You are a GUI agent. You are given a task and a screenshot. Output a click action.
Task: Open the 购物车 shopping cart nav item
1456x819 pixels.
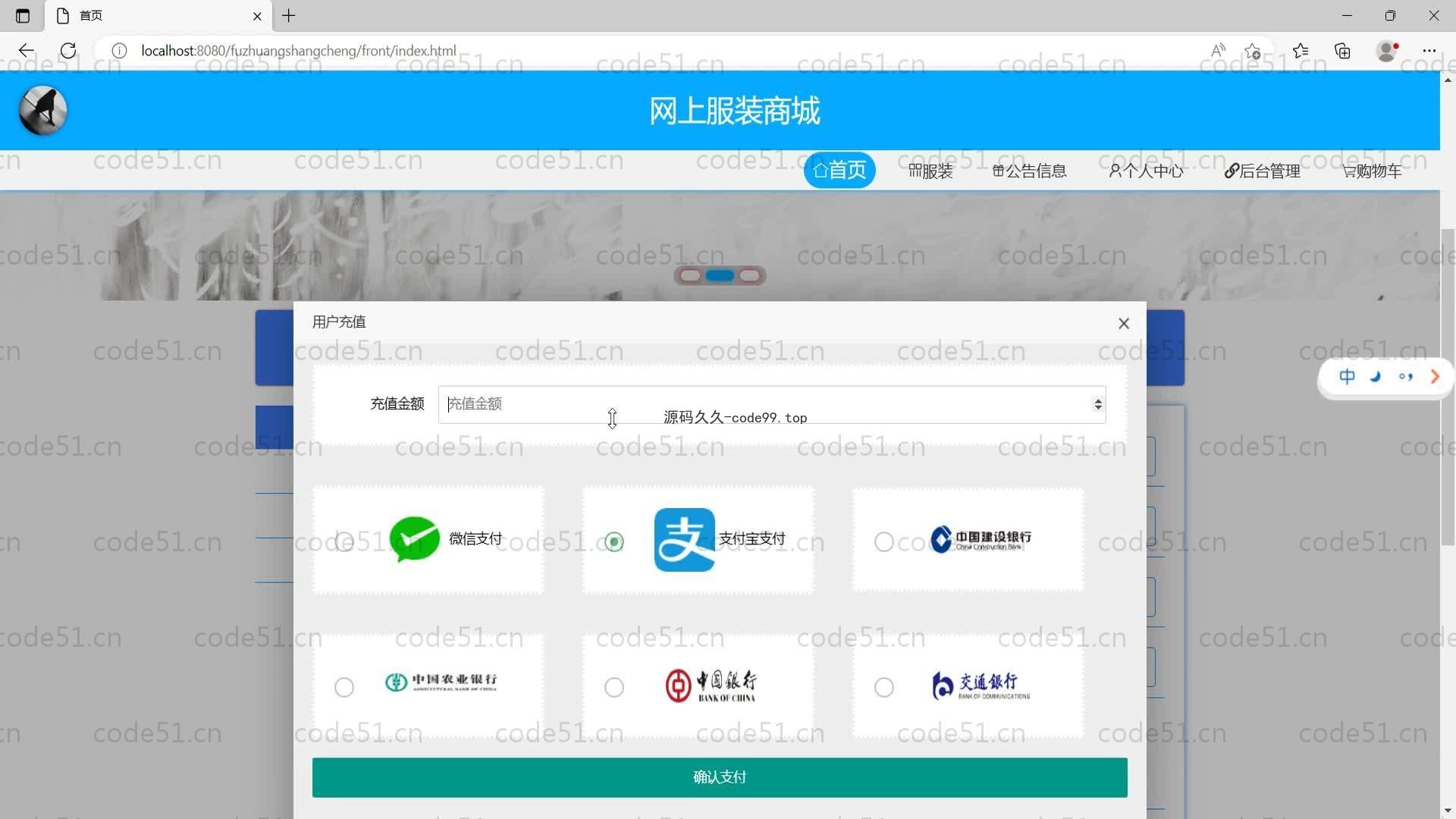pos(1372,171)
